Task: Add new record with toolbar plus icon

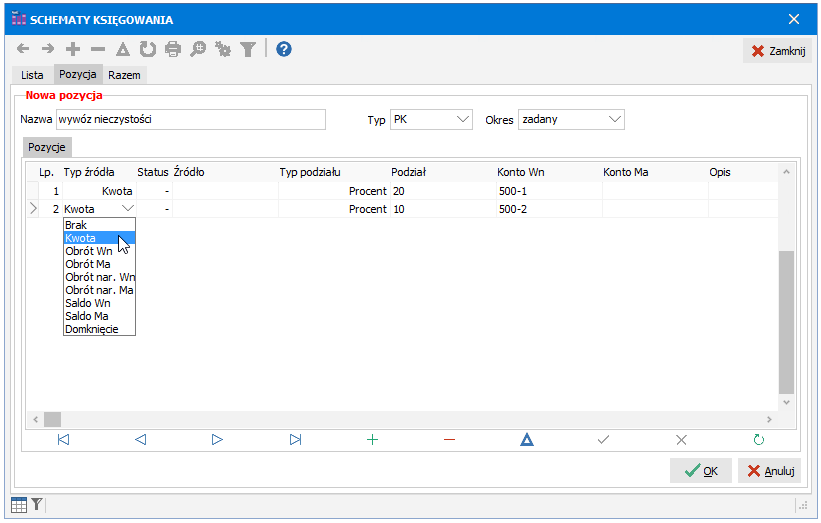Action: (x=73, y=49)
